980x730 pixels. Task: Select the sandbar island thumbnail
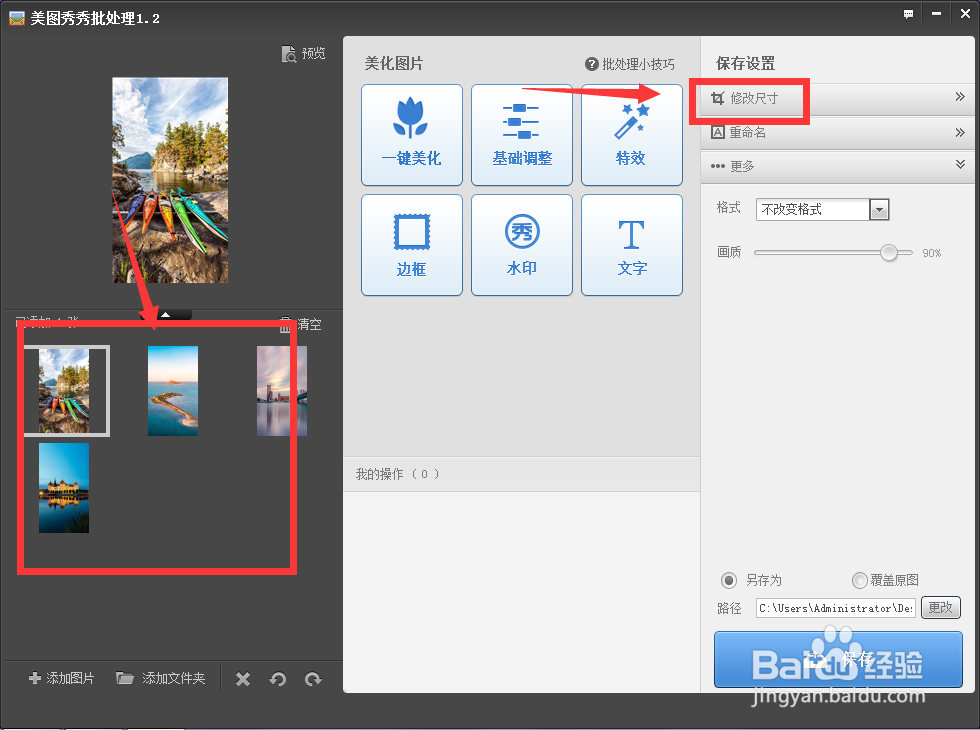click(173, 391)
